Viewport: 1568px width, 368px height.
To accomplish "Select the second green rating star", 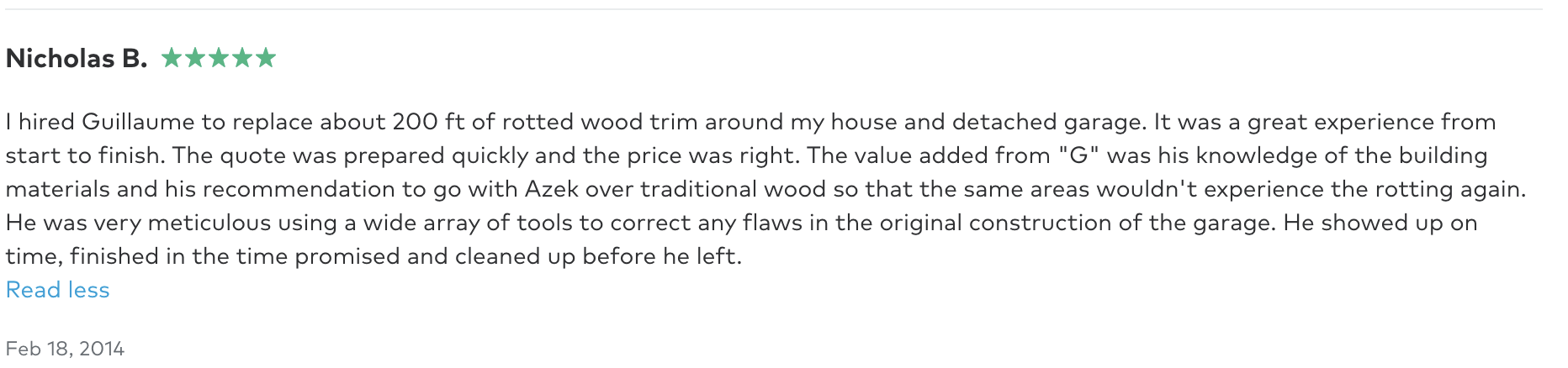I will [x=194, y=58].
